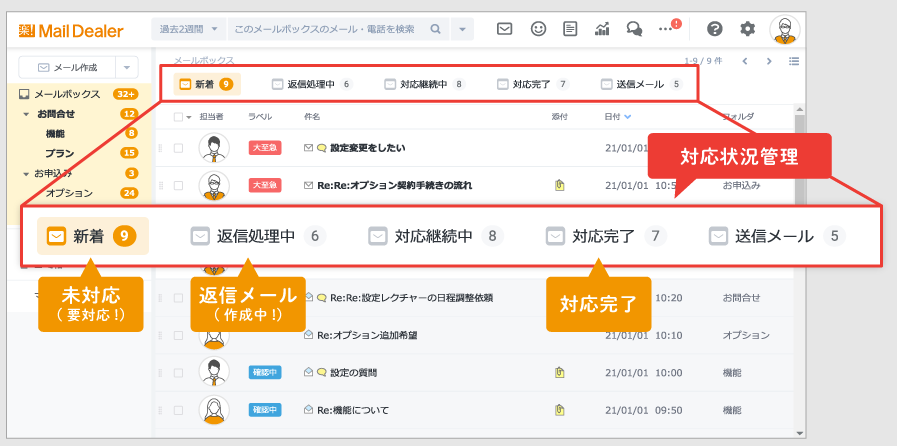Collapse the お問合せ folder tree
The image size is (897, 446).
point(26,114)
